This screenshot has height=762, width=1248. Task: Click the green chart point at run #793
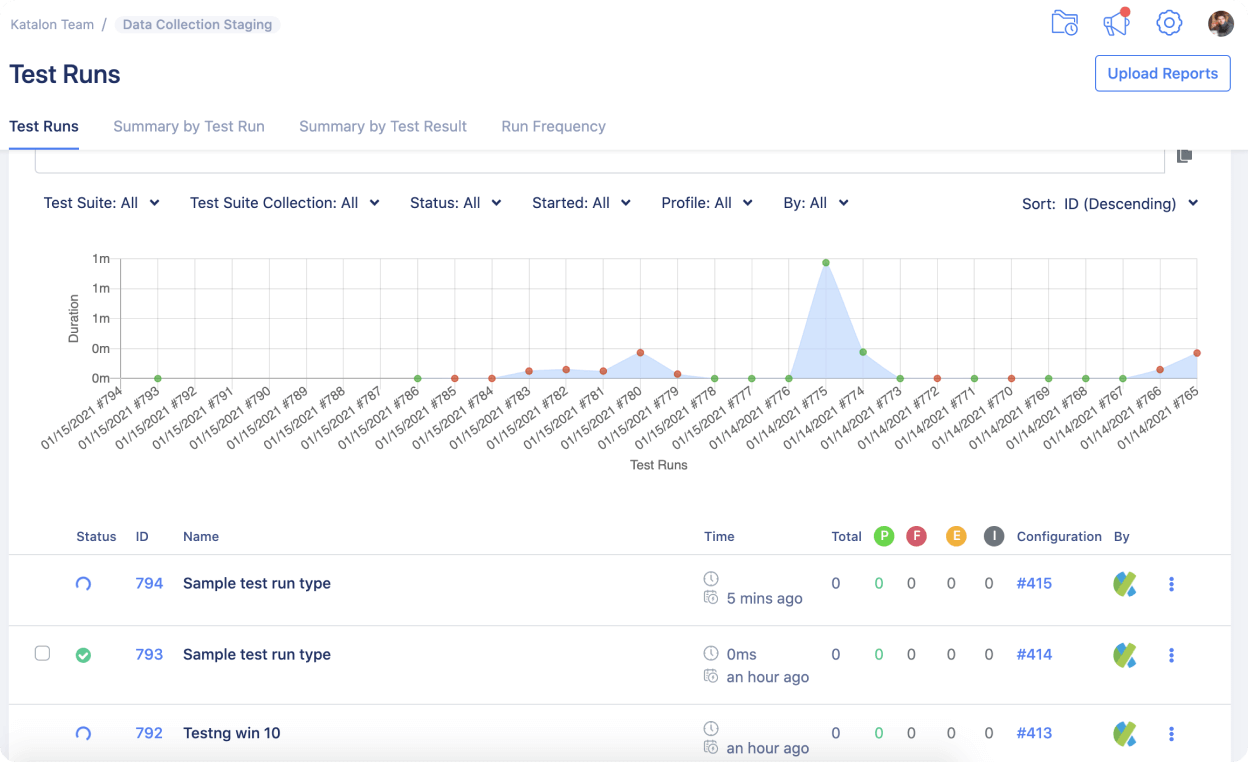click(158, 379)
